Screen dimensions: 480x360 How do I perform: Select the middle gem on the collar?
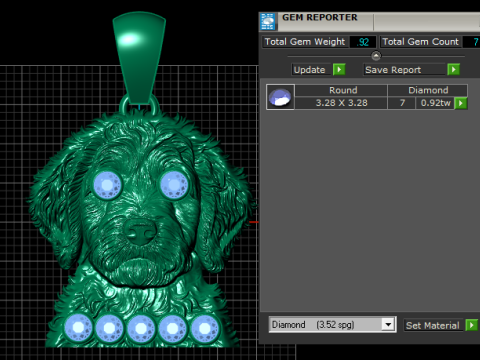141,329
